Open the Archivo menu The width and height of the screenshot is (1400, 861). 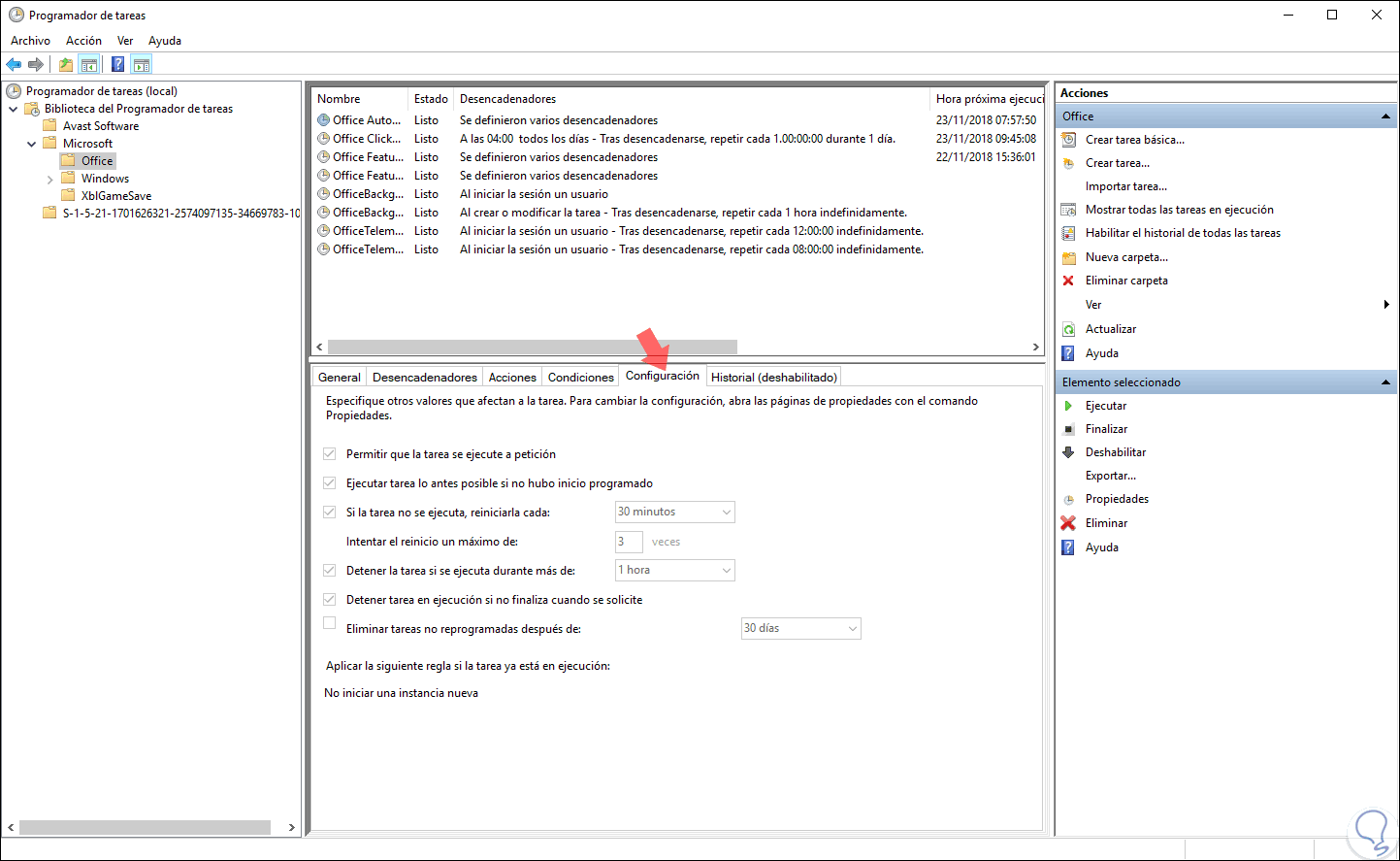[x=30, y=41]
